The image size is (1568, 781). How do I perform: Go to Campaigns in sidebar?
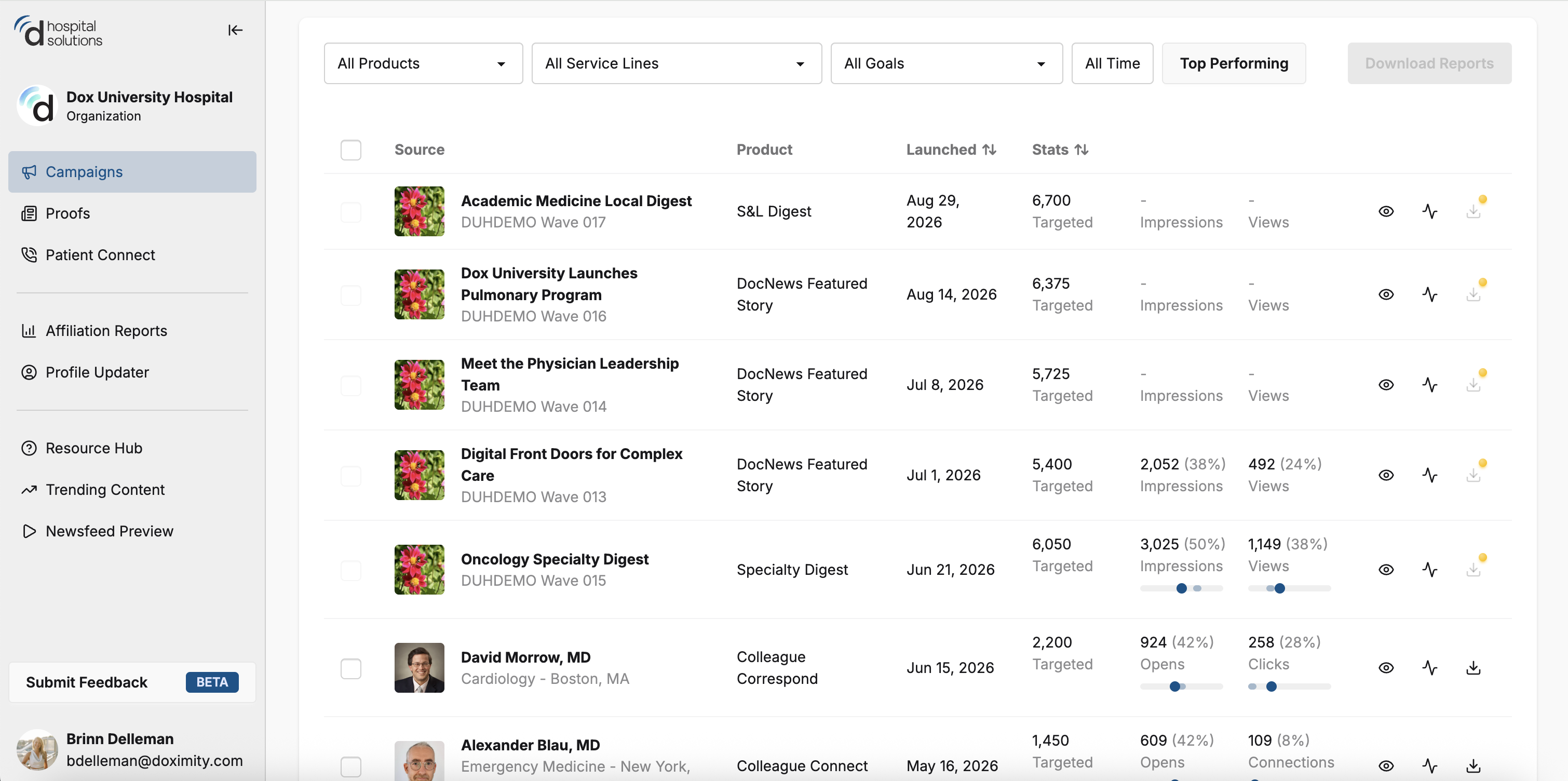point(132,172)
